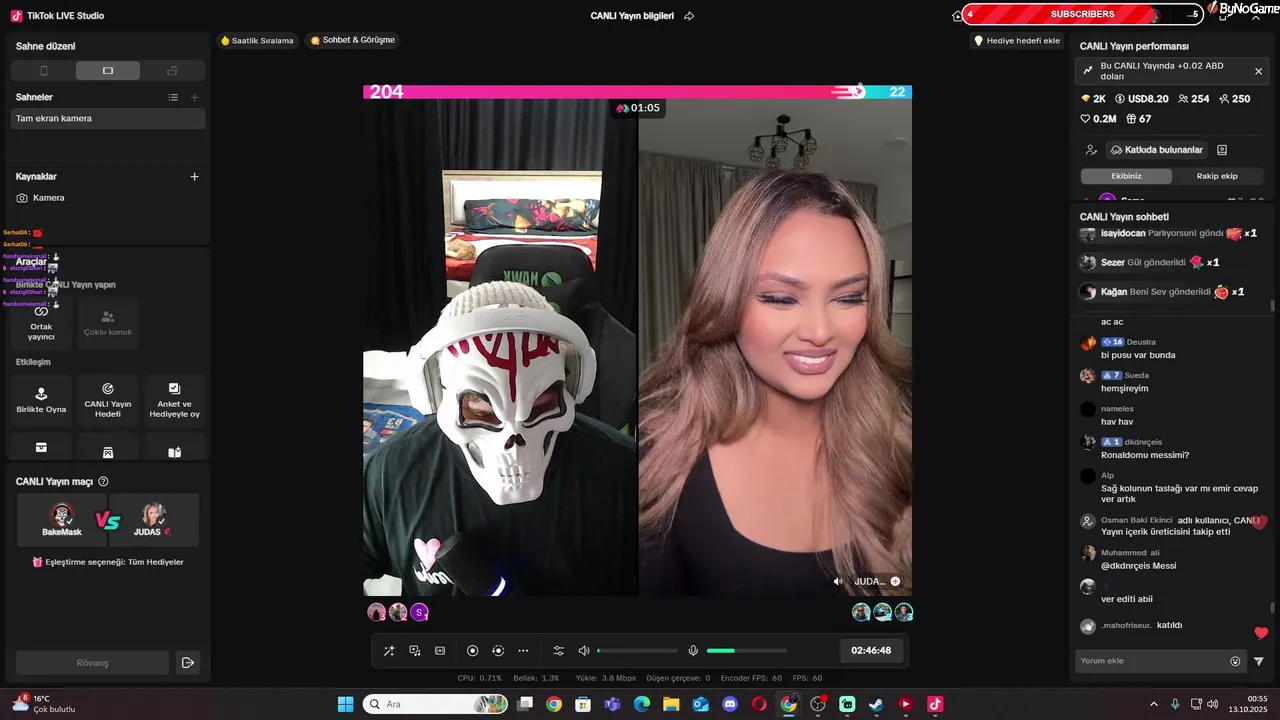
Task: Click Deusira username in chat
Action: [x=1141, y=342]
